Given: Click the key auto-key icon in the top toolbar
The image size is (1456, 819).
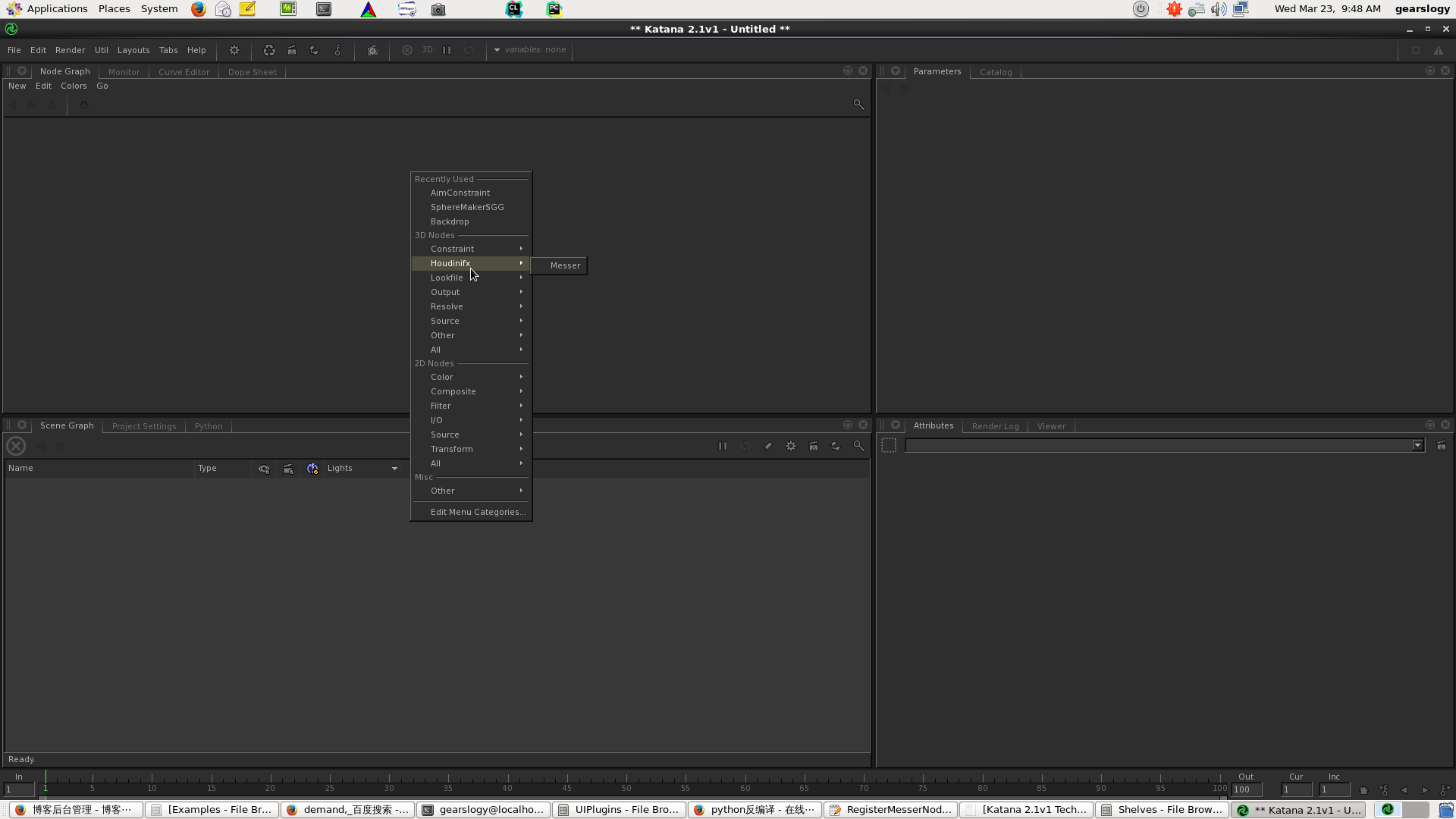Looking at the screenshot, I should (337, 50).
